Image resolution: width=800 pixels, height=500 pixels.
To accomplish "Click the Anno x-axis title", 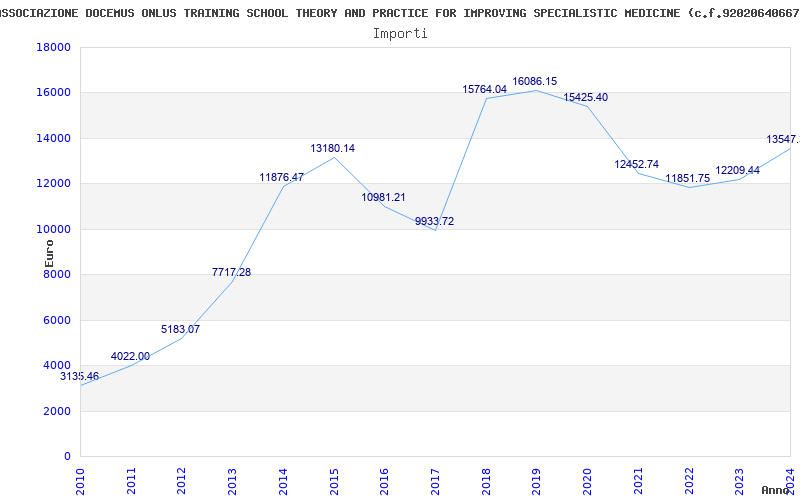I will coord(777,490).
